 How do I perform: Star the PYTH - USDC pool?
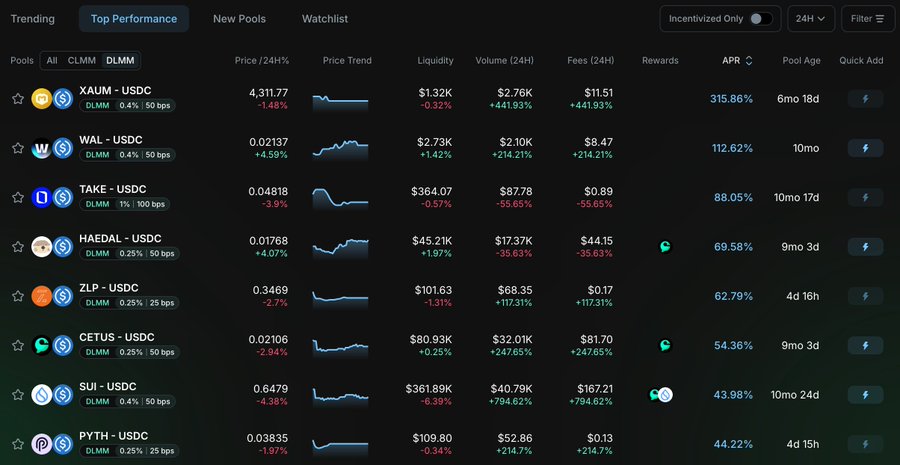[18, 444]
